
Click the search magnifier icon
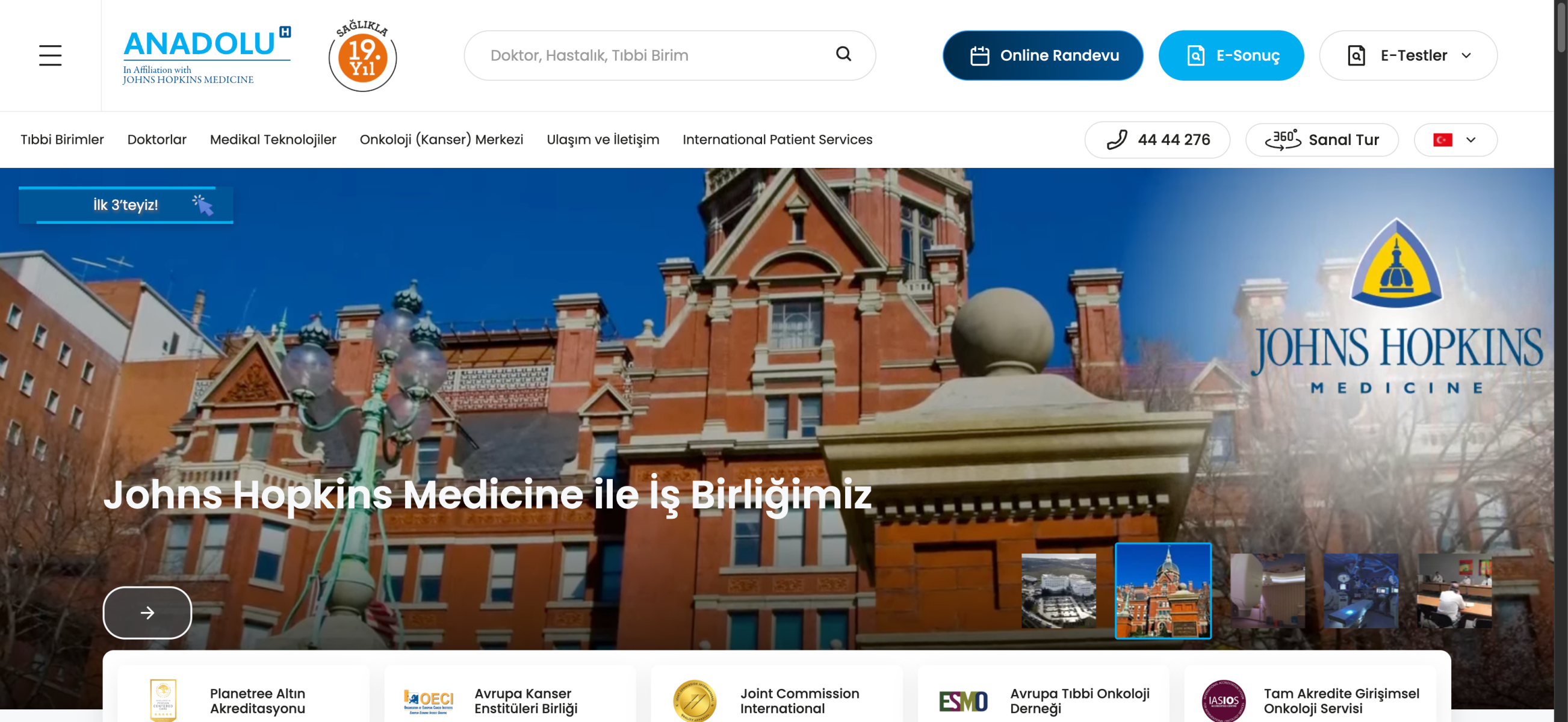pyautogui.click(x=843, y=54)
